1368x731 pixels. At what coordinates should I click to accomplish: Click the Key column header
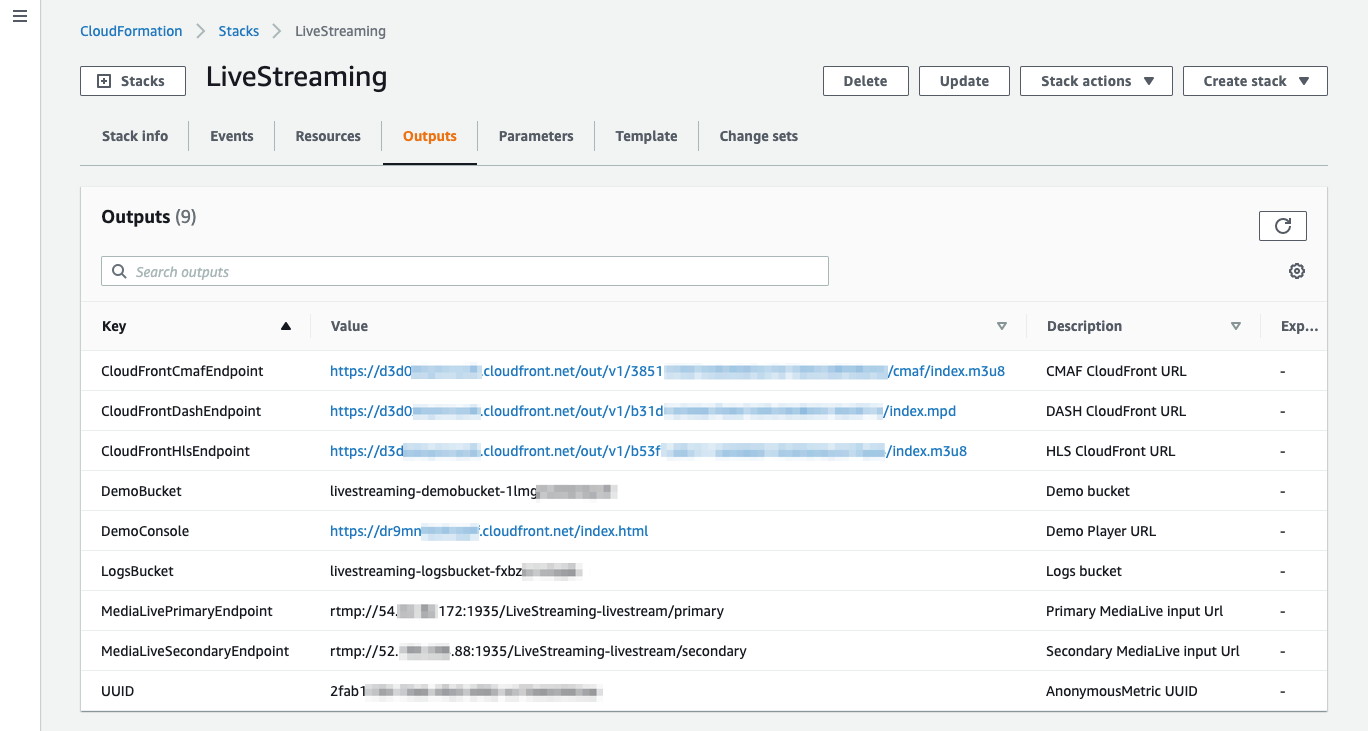click(x=114, y=326)
